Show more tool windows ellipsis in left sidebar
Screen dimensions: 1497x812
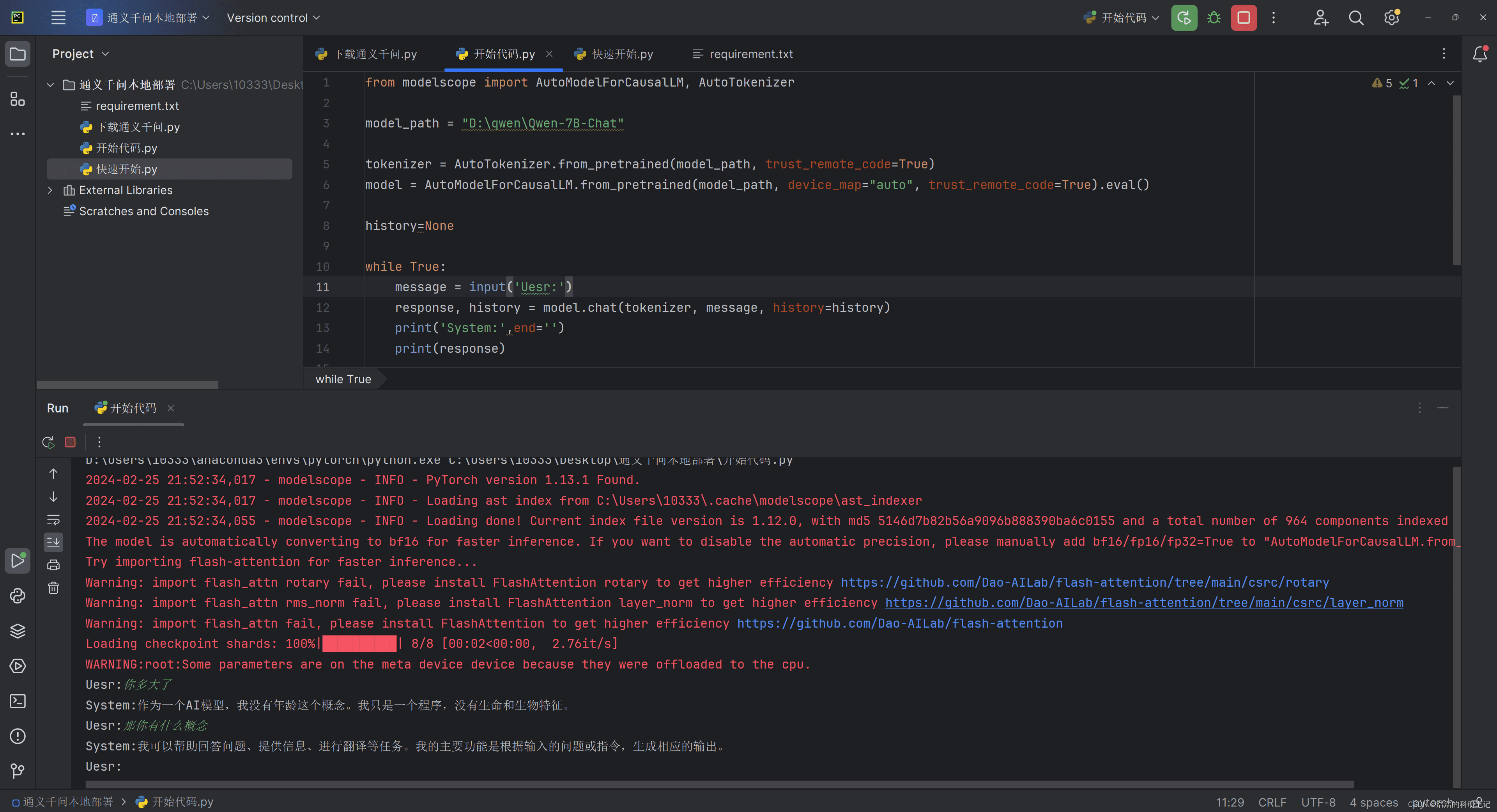(18, 134)
